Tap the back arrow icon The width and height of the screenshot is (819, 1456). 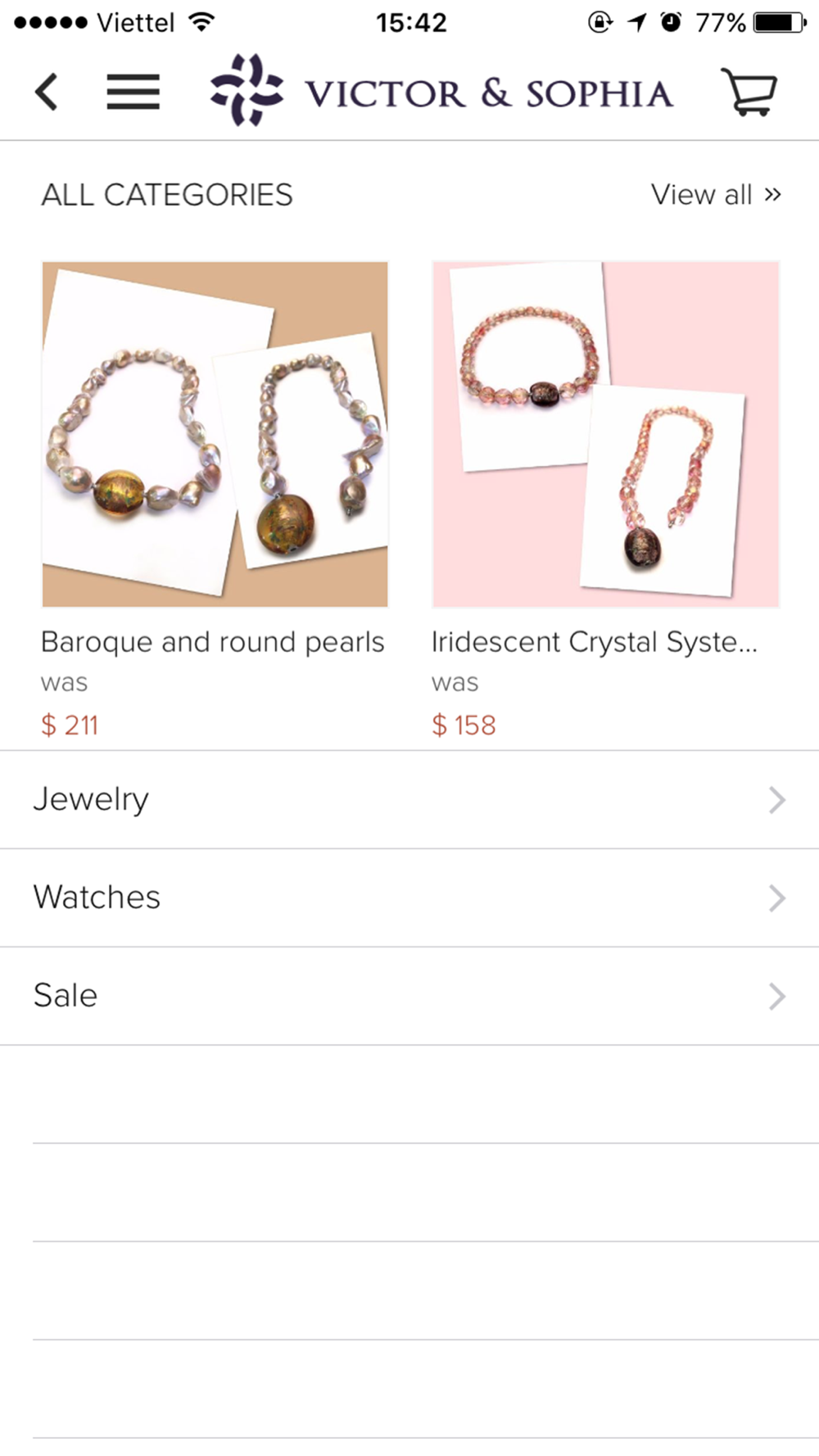(x=47, y=91)
